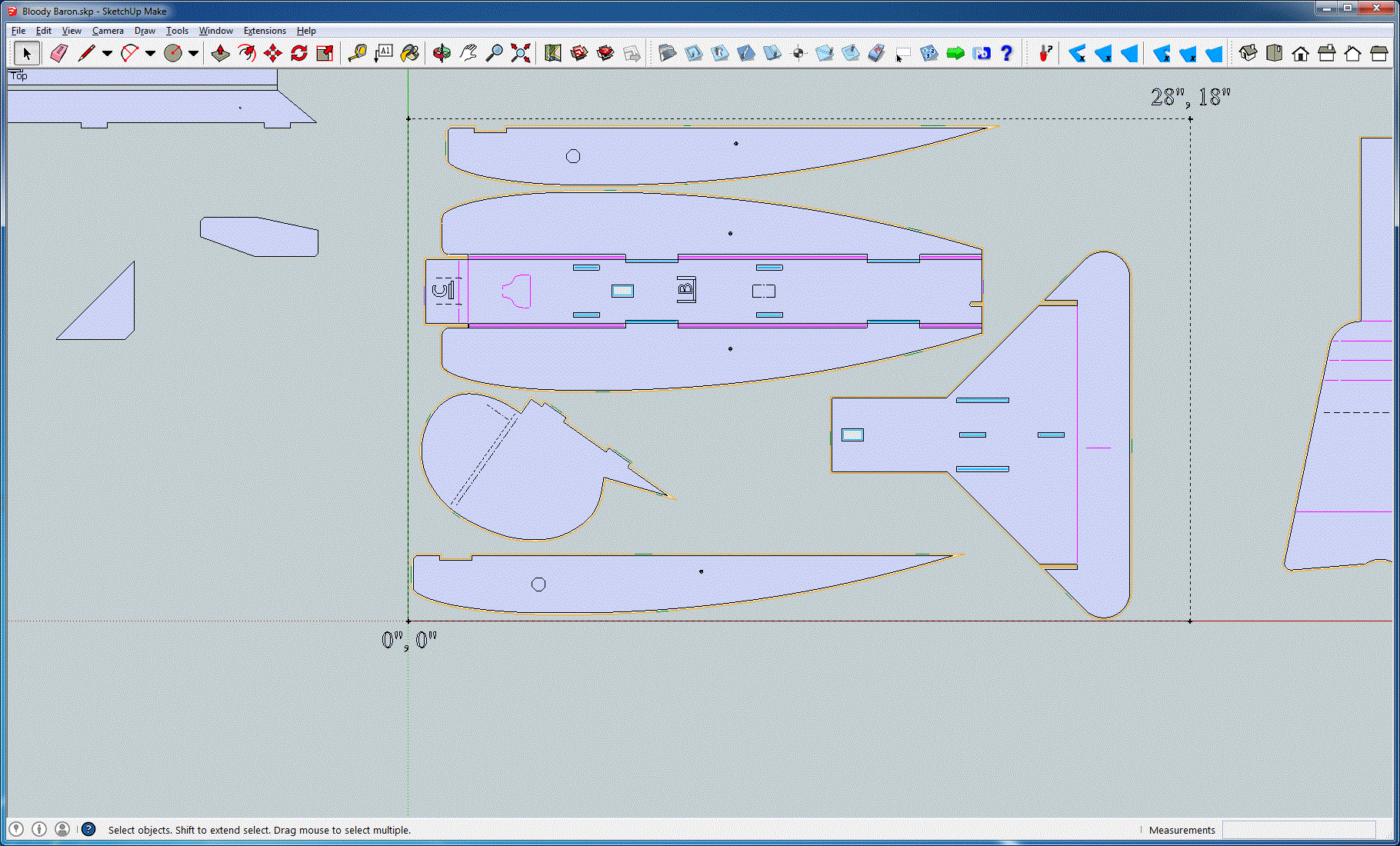Viewport: 1400px width, 846px height.
Task: Open the Camera menu
Action: point(108,31)
